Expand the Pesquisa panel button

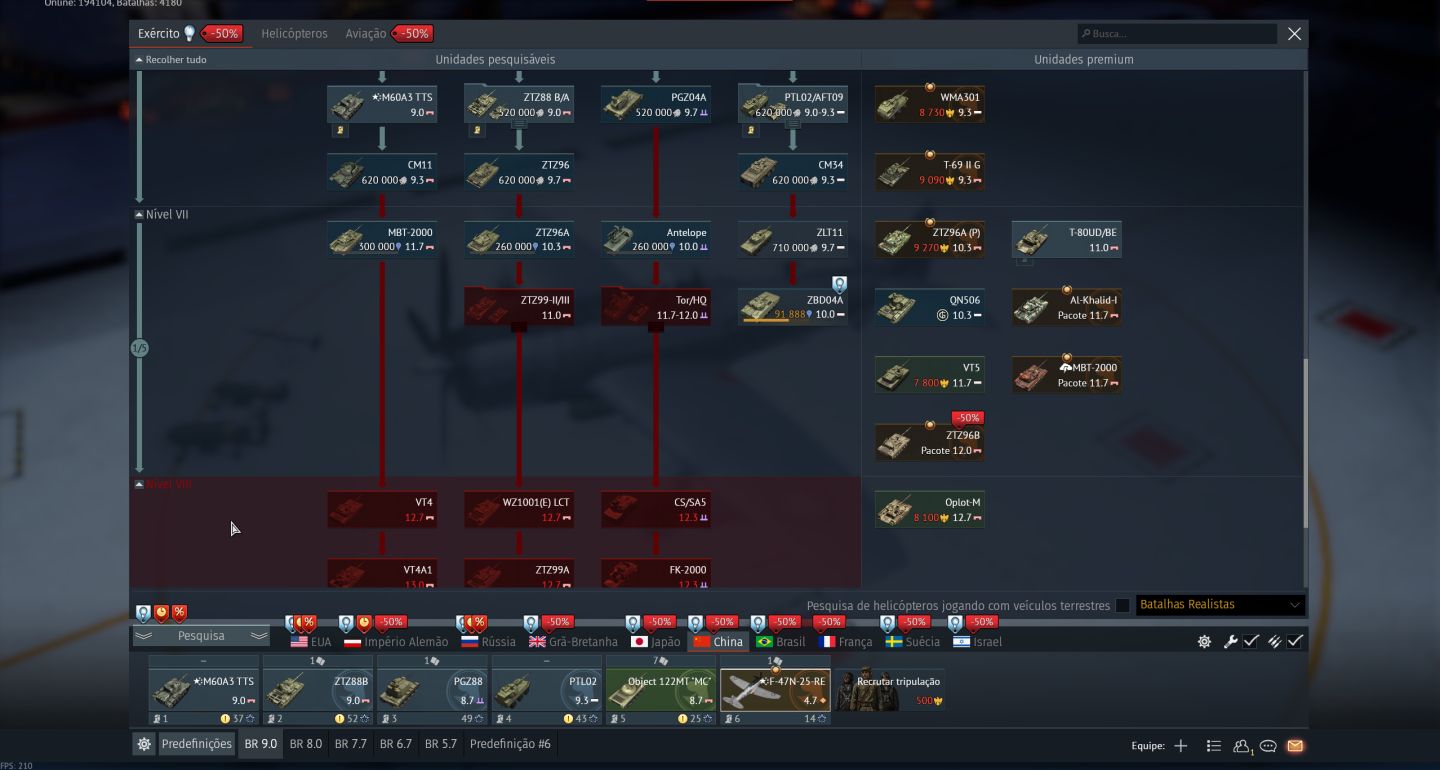[x=202, y=636]
